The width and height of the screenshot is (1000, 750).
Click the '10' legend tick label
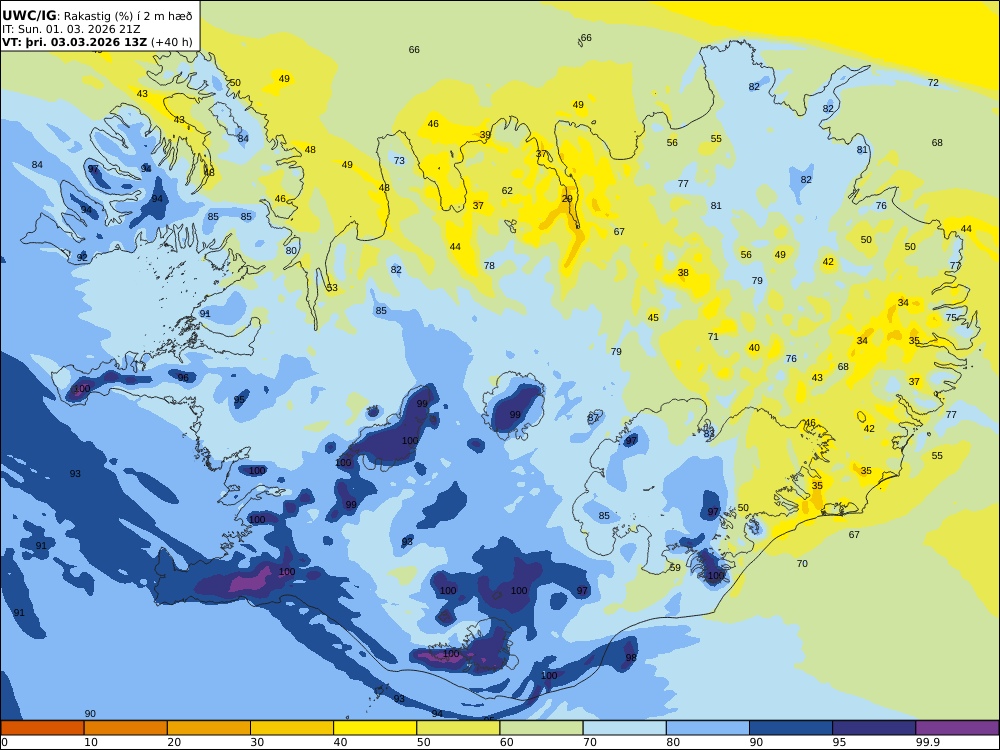[x=91, y=742]
